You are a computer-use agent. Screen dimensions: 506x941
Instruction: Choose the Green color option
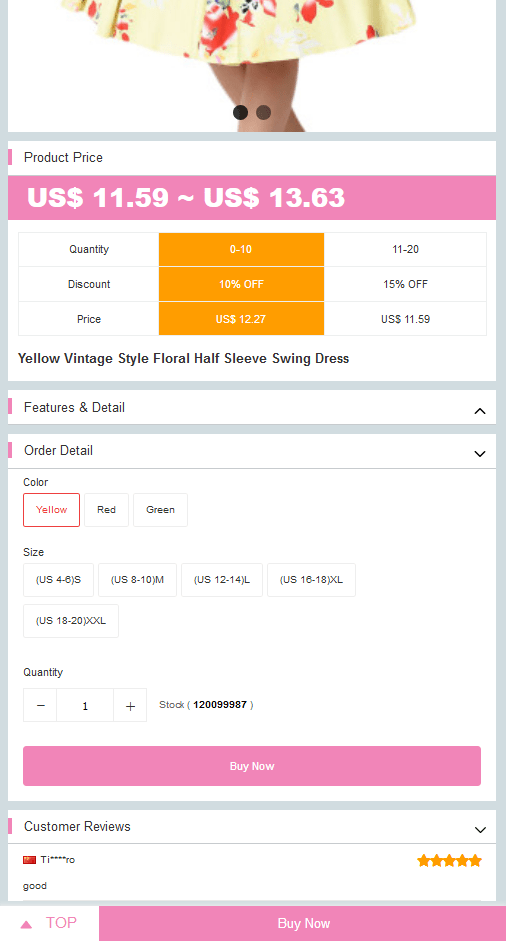tap(160, 510)
